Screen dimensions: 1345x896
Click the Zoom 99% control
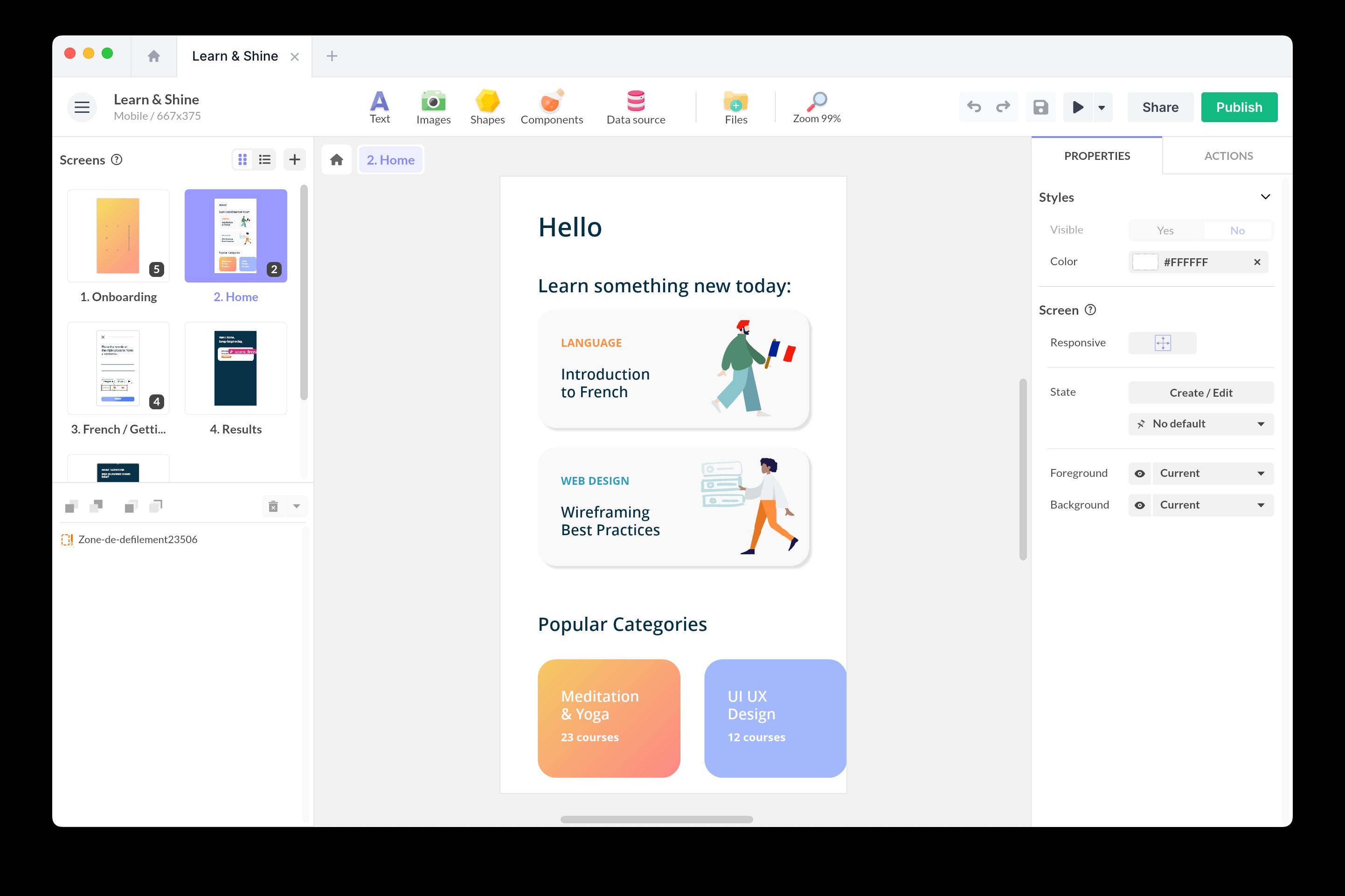click(816, 107)
